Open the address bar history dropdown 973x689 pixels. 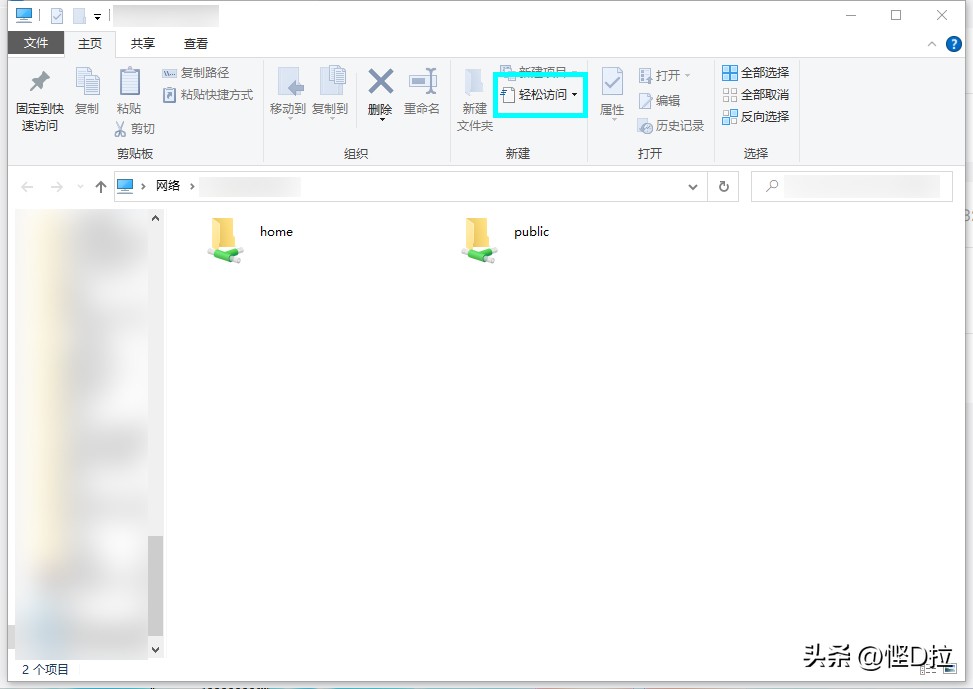pyautogui.click(x=693, y=187)
